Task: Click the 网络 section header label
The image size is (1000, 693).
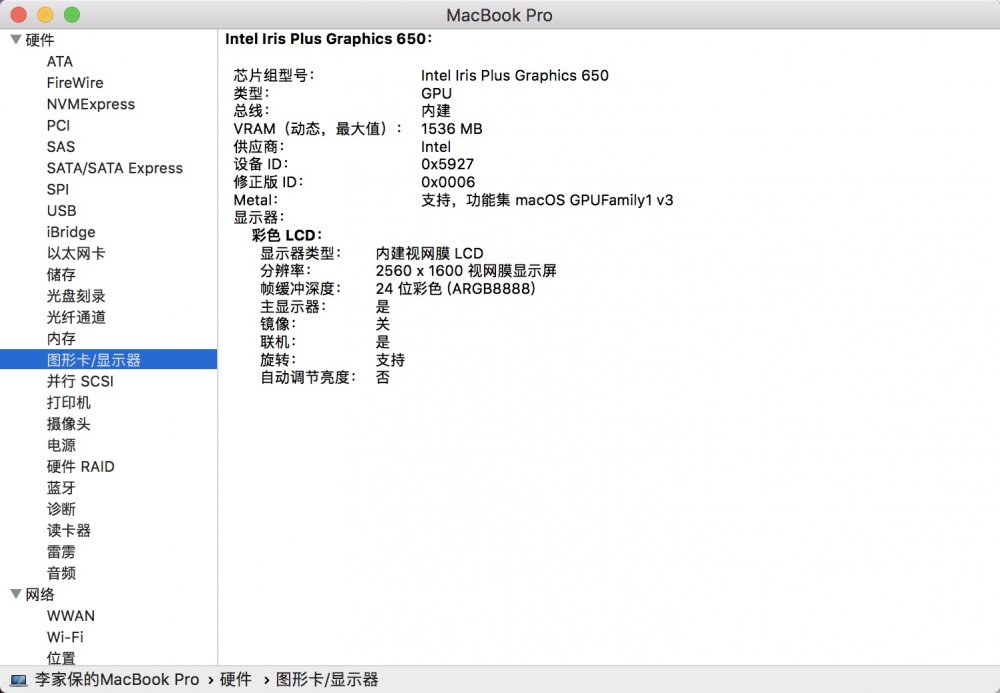Action: point(40,594)
